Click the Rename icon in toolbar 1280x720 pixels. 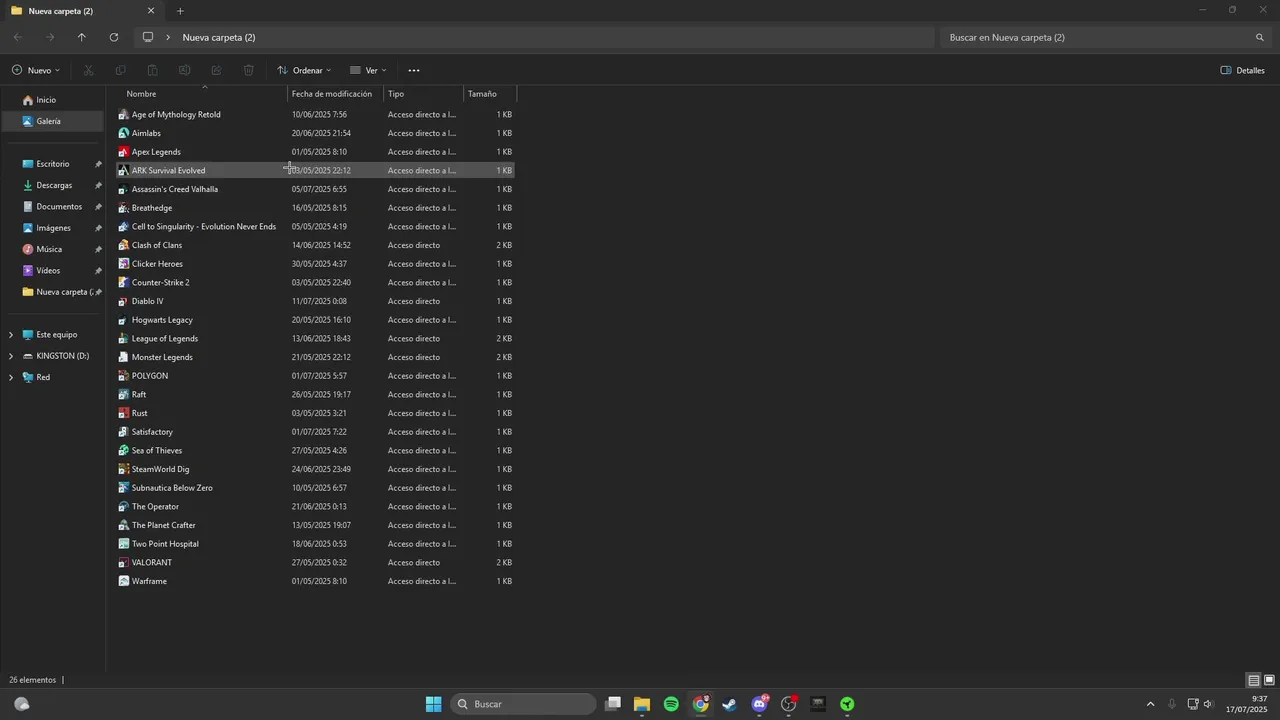tap(184, 70)
